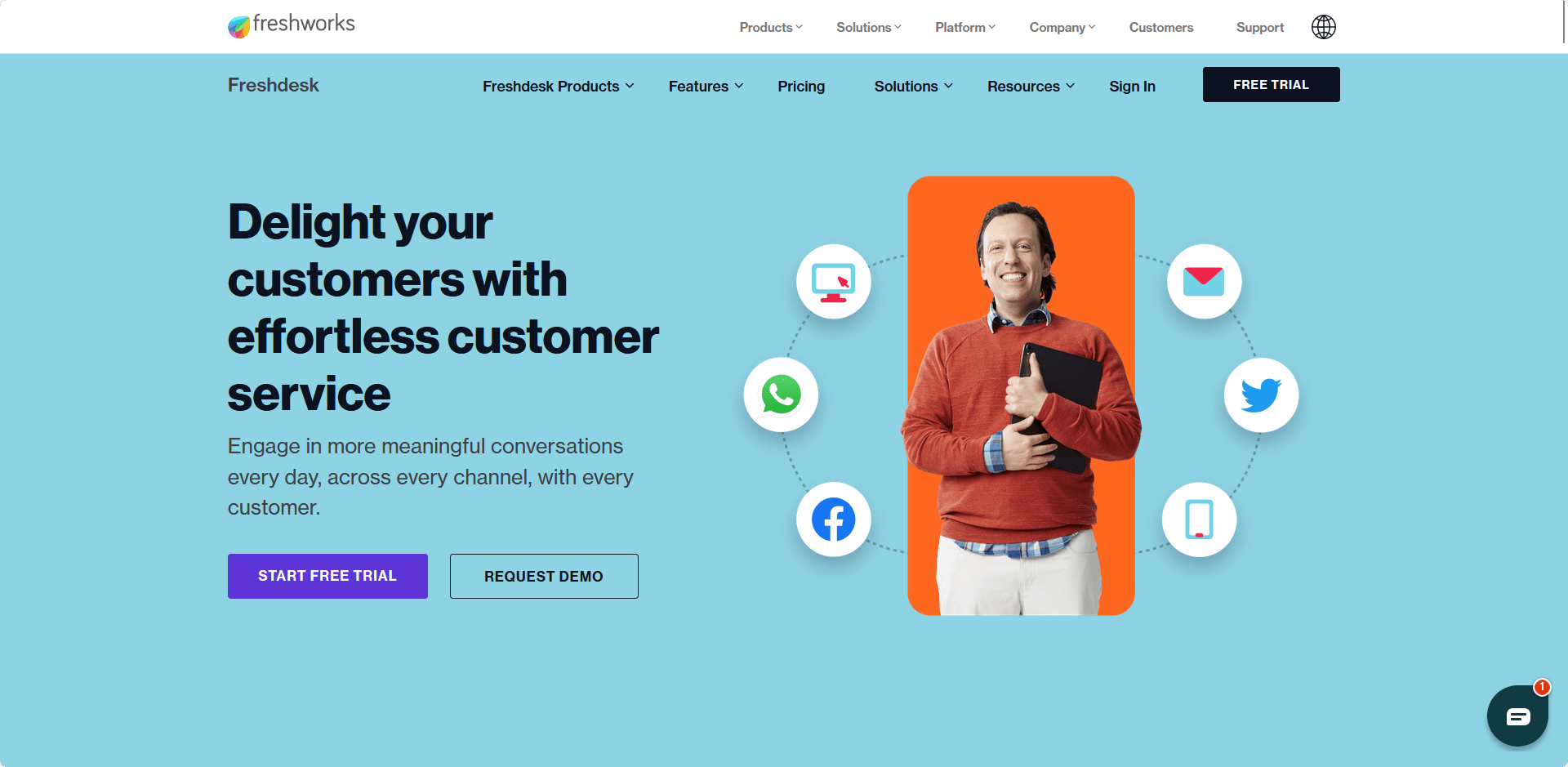Click the mobile phone icon

(x=1199, y=520)
